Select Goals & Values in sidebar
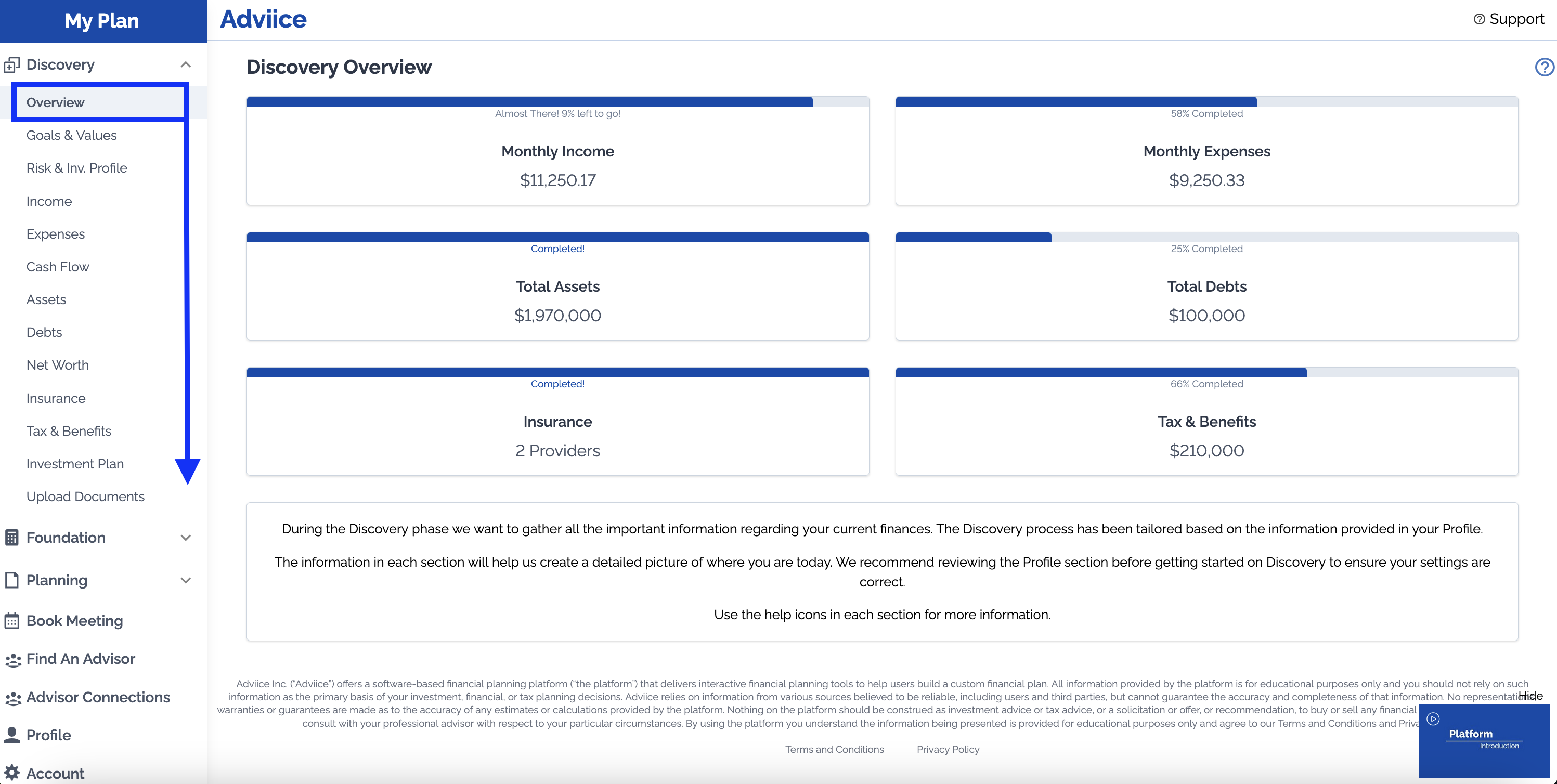This screenshot has width=1557, height=784. tap(71, 135)
